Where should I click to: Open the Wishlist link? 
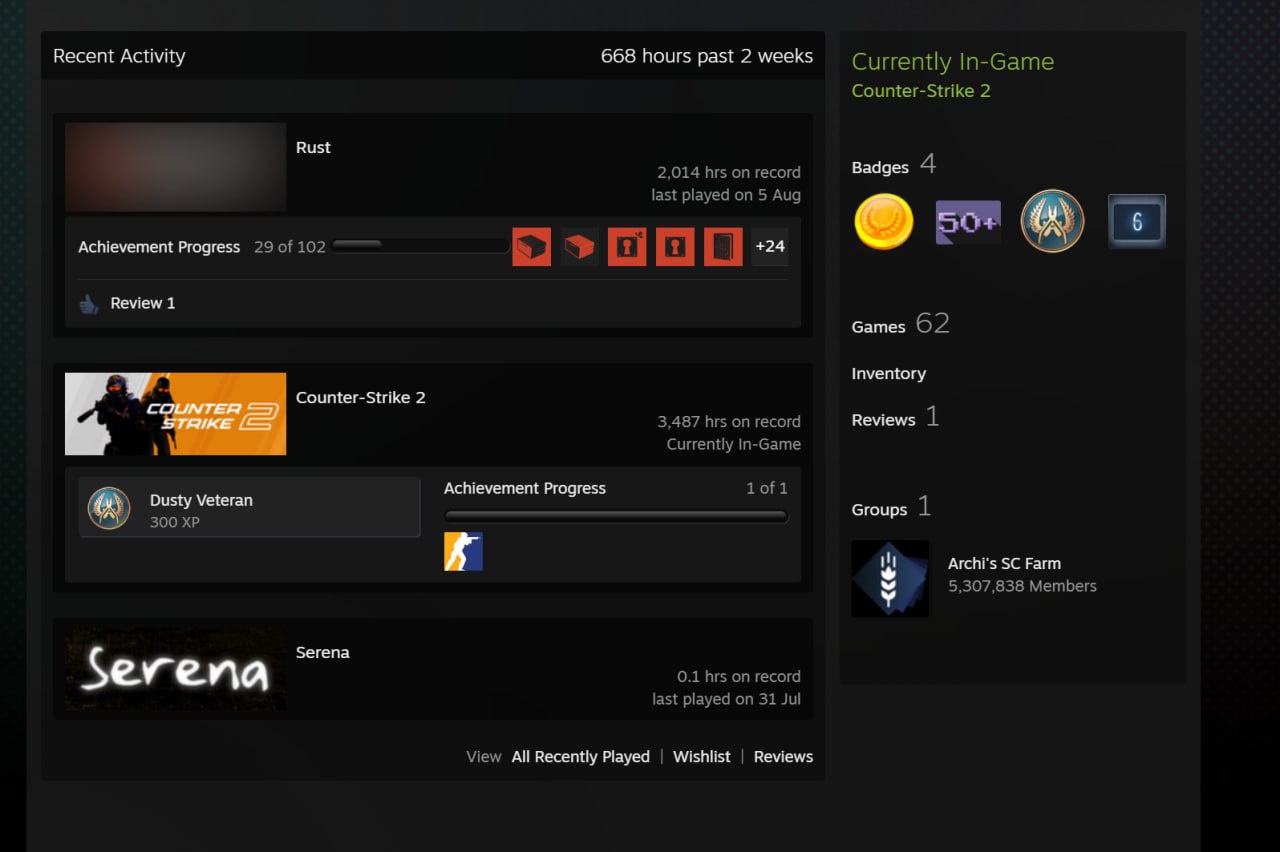(x=702, y=757)
